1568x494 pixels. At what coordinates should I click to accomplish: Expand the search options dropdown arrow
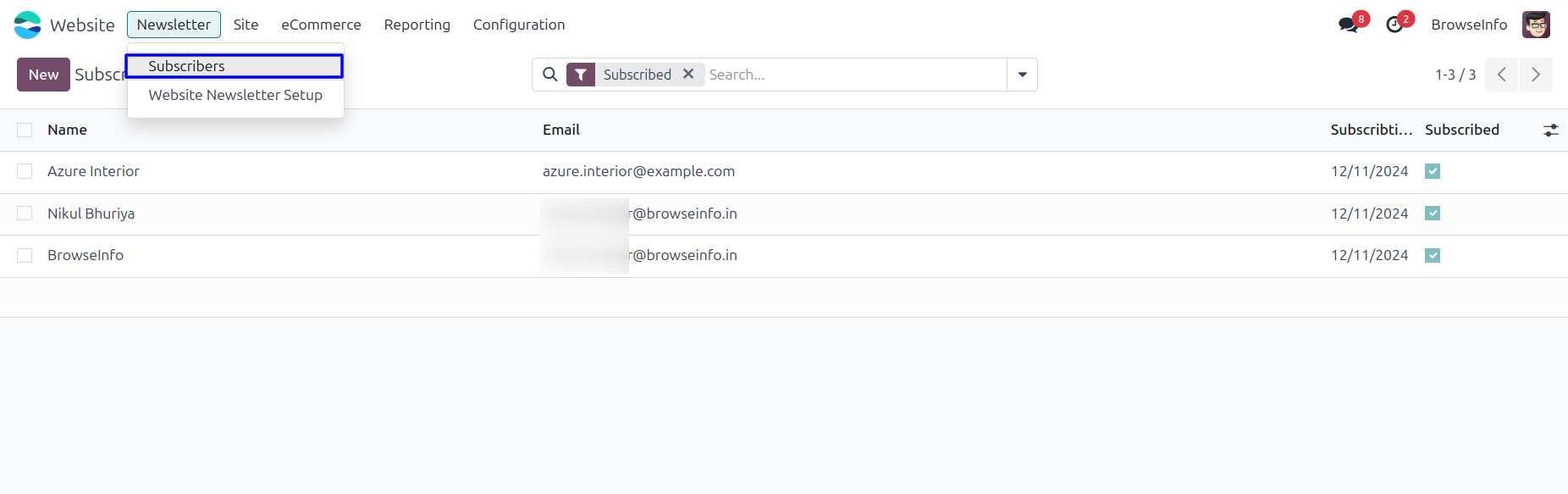click(1022, 75)
